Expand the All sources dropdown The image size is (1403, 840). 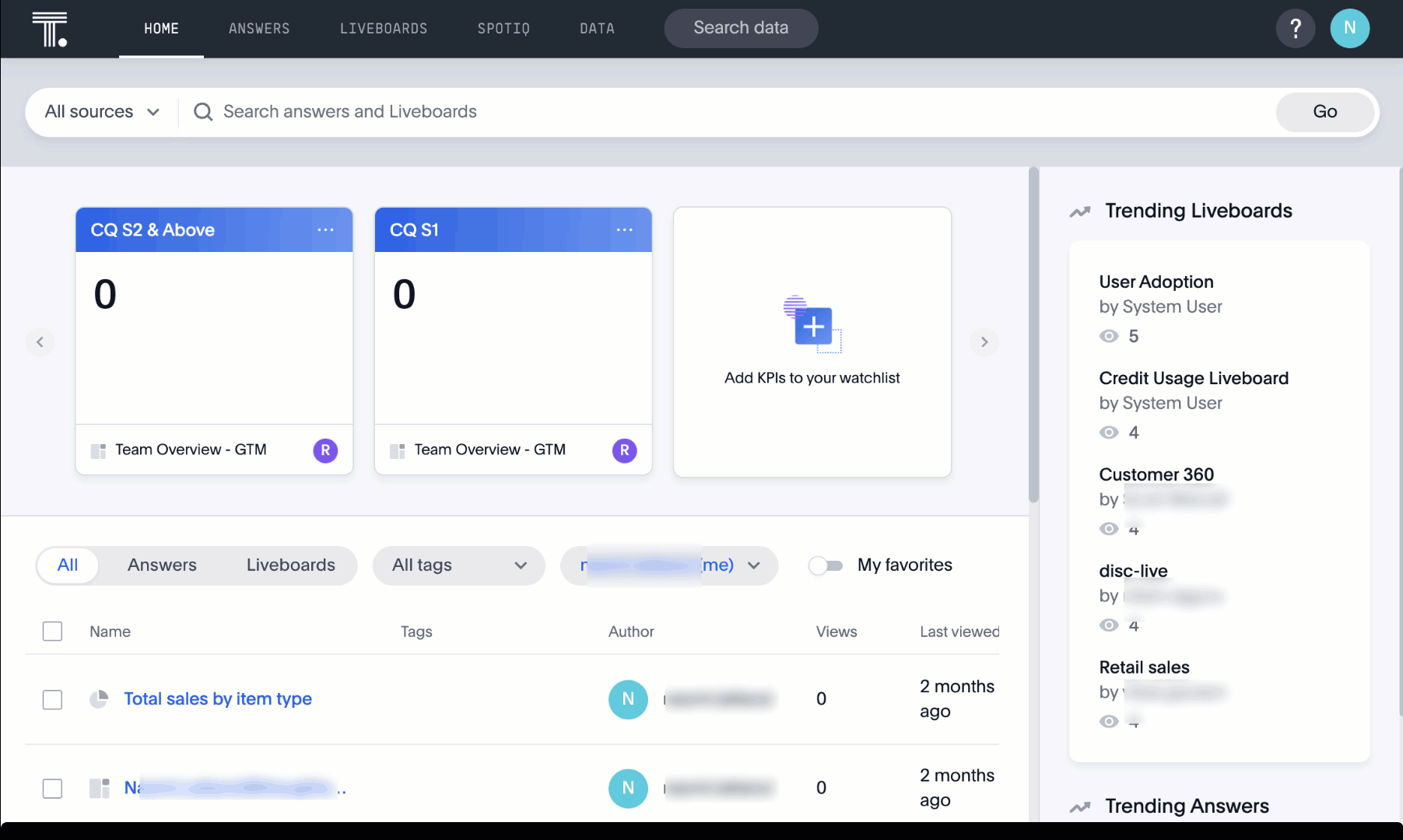pyautogui.click(x=102, y=112)
